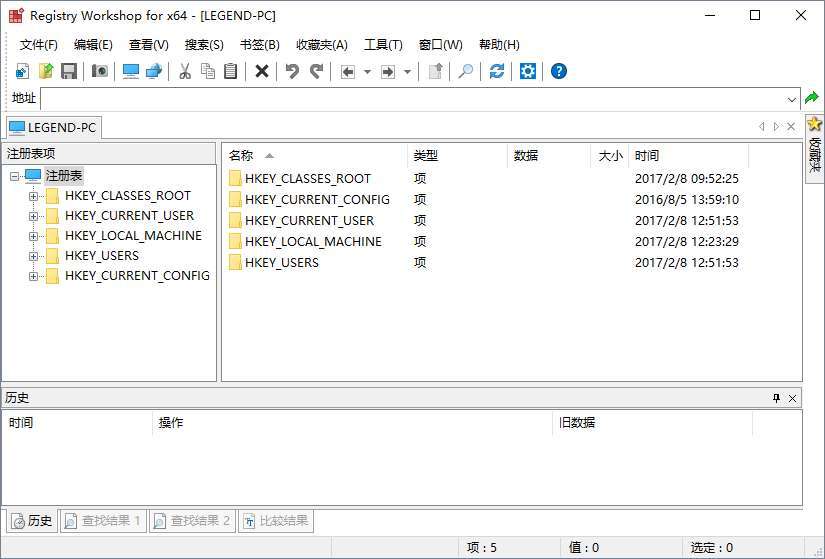Open the 收藏夹(A) menu
Screen dimensions: 825x559
click(x=321, y=45)
